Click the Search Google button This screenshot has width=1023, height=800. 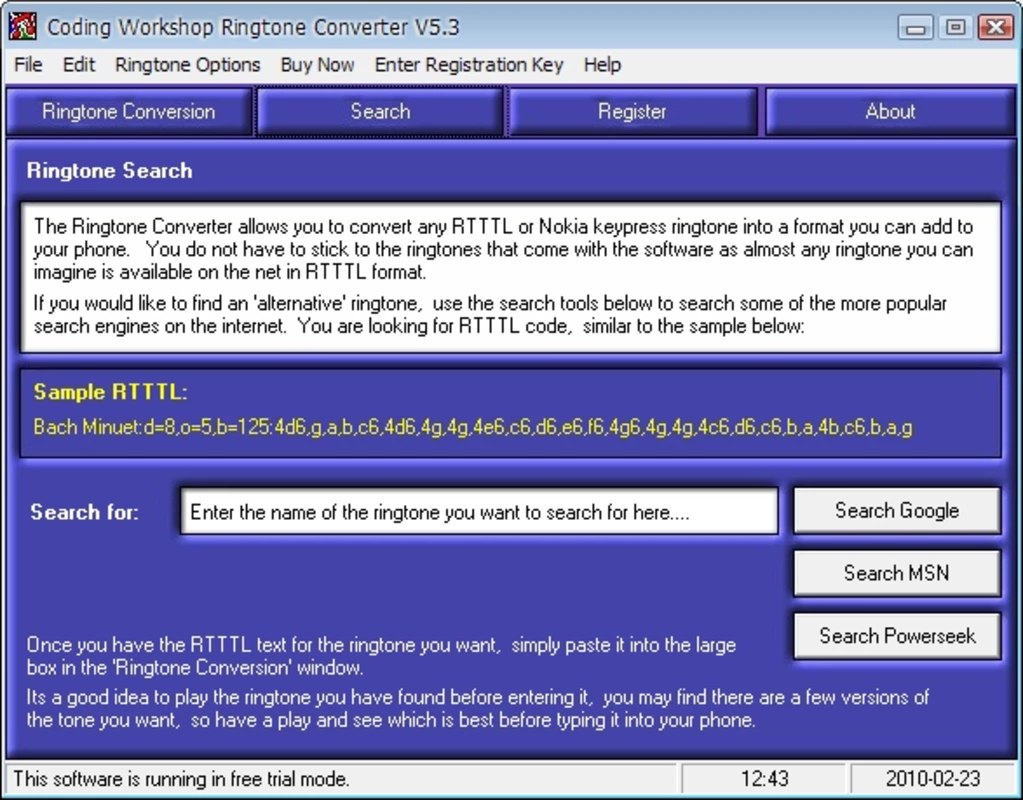[896, 510]
